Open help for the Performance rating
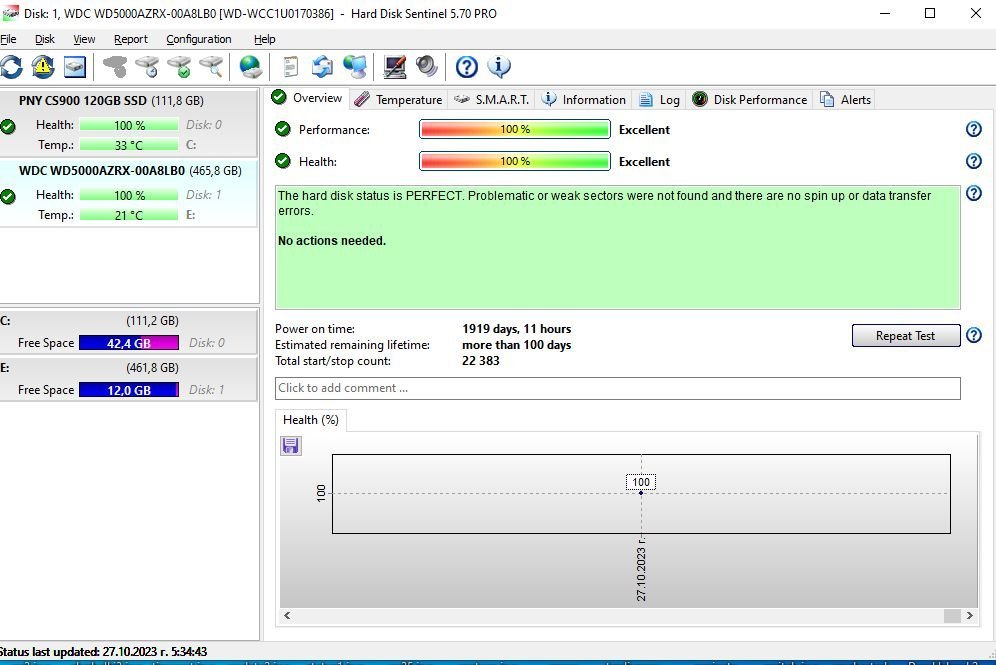The width and height of the screenshot is (996, 665). [973, 129]
